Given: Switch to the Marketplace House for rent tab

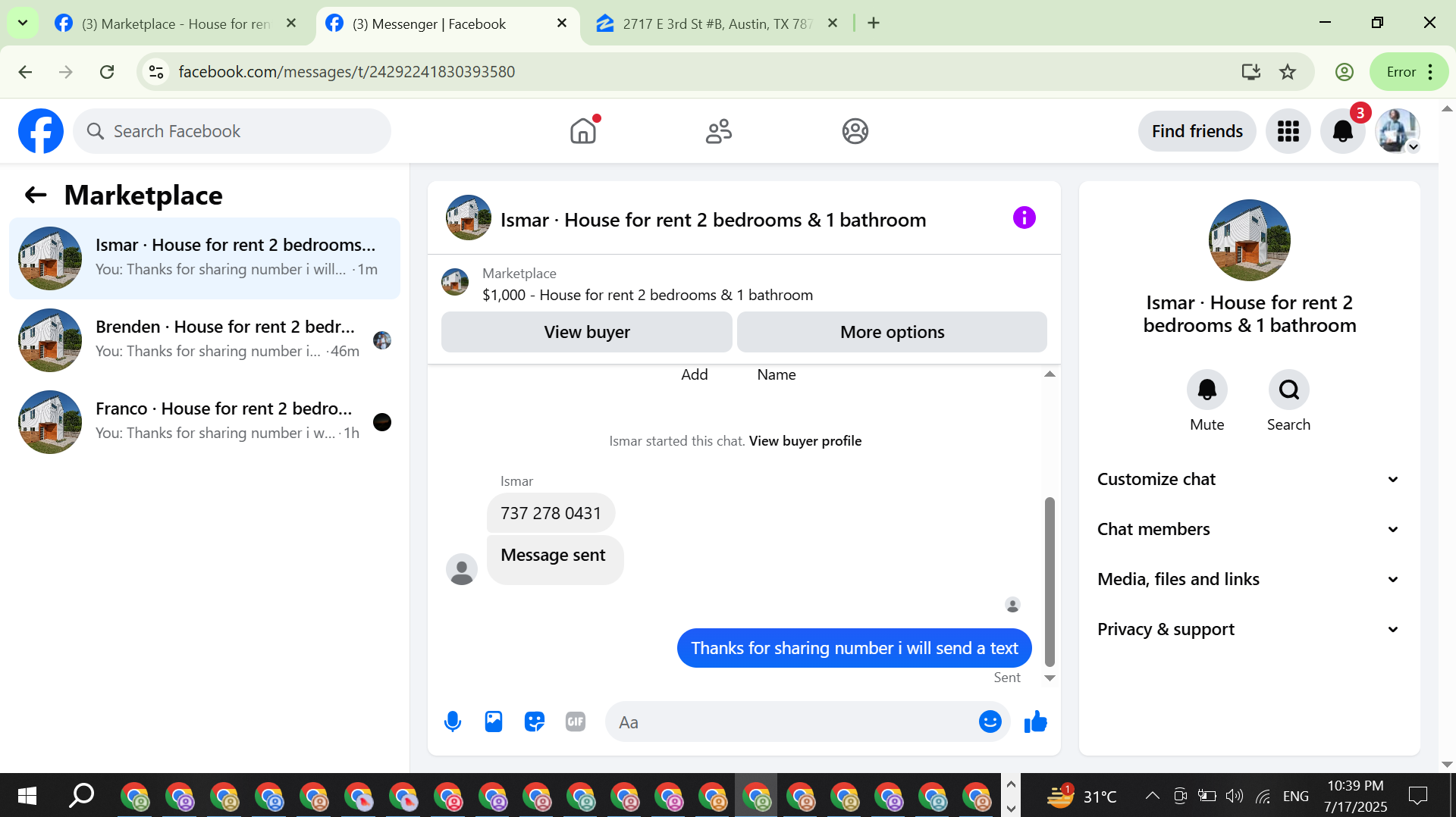Looking at the screenshot, I should [x=175, y=23].
